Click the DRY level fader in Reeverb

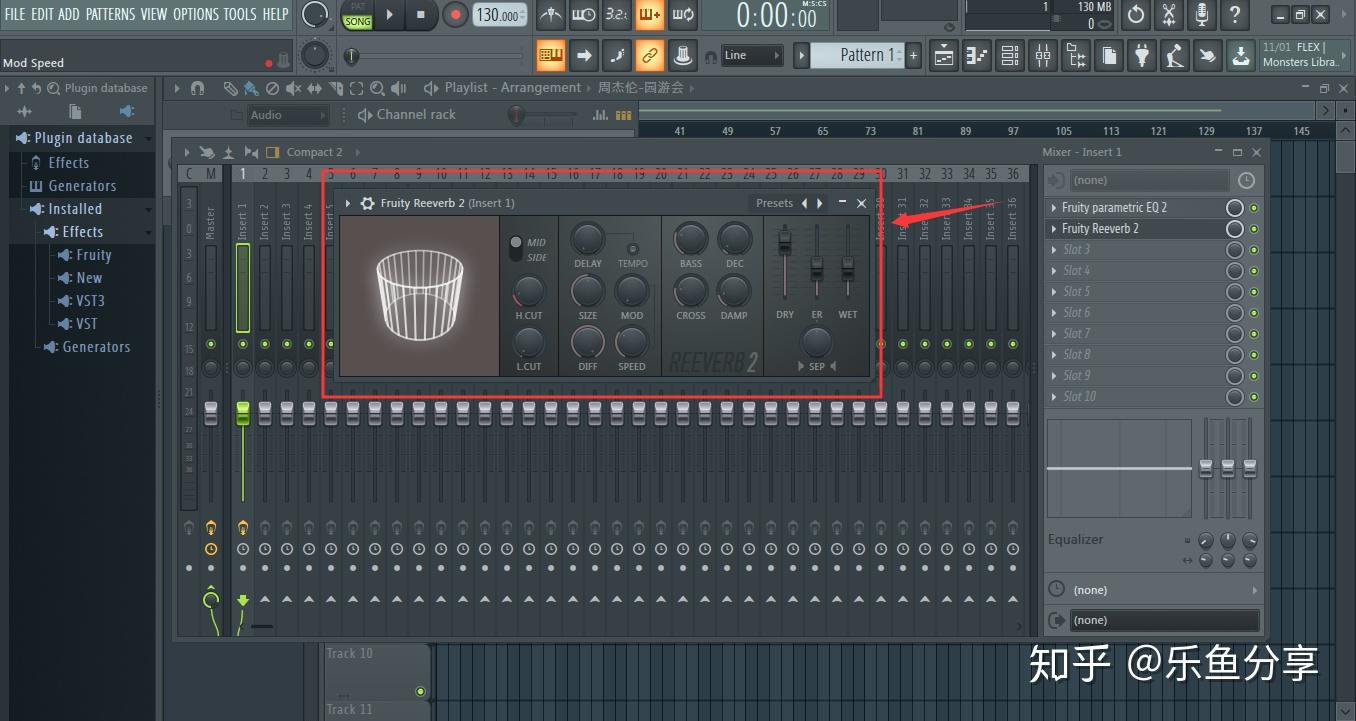(x=785, y=244)
